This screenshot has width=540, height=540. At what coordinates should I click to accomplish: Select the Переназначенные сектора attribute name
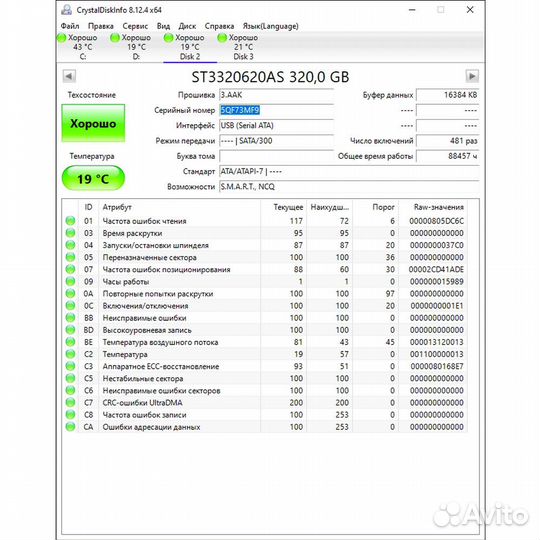click(x=149, y=257)
